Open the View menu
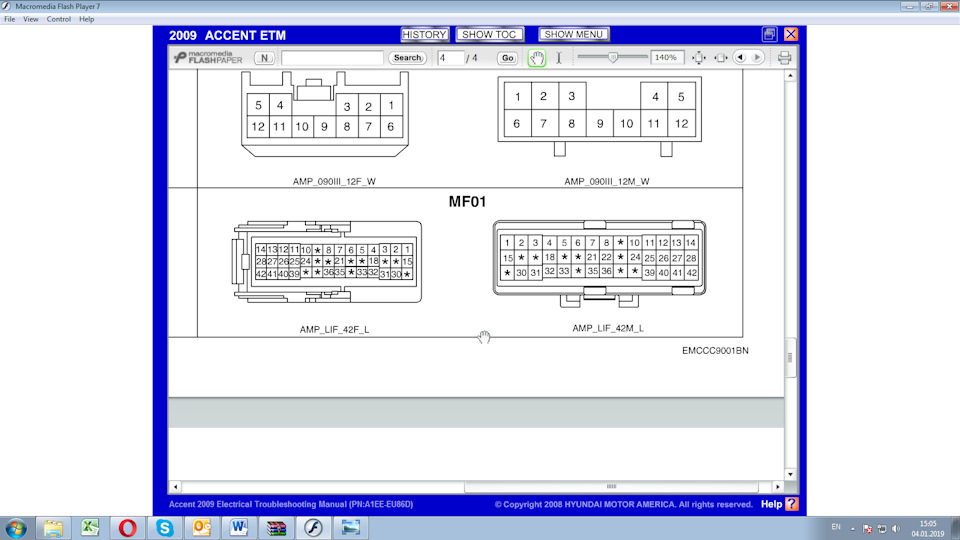This screenshot has height=540, width=960. [31, 19]
